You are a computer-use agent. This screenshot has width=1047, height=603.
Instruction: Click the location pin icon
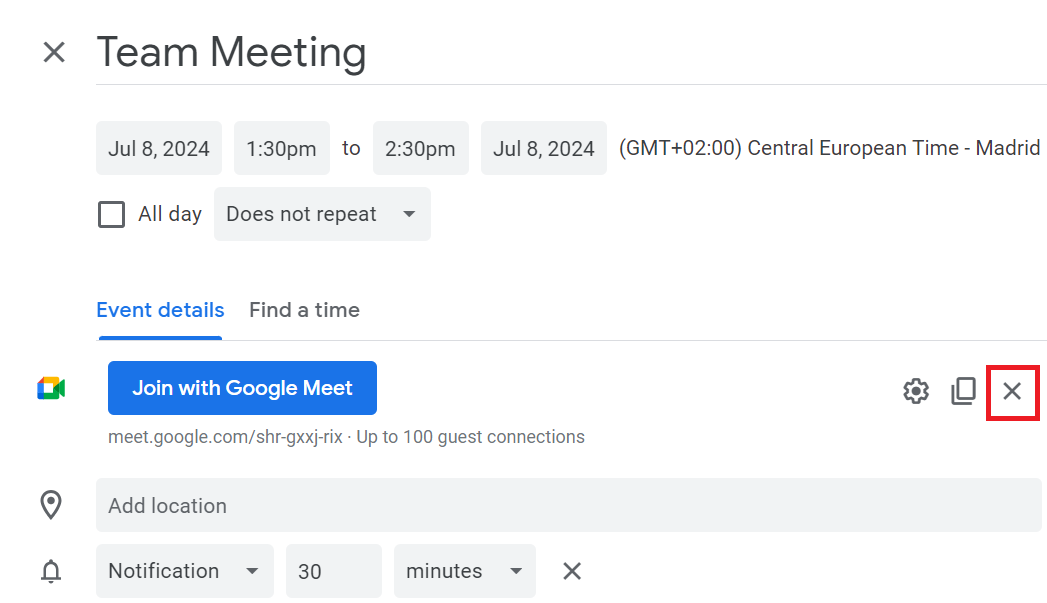pos(51,505)
